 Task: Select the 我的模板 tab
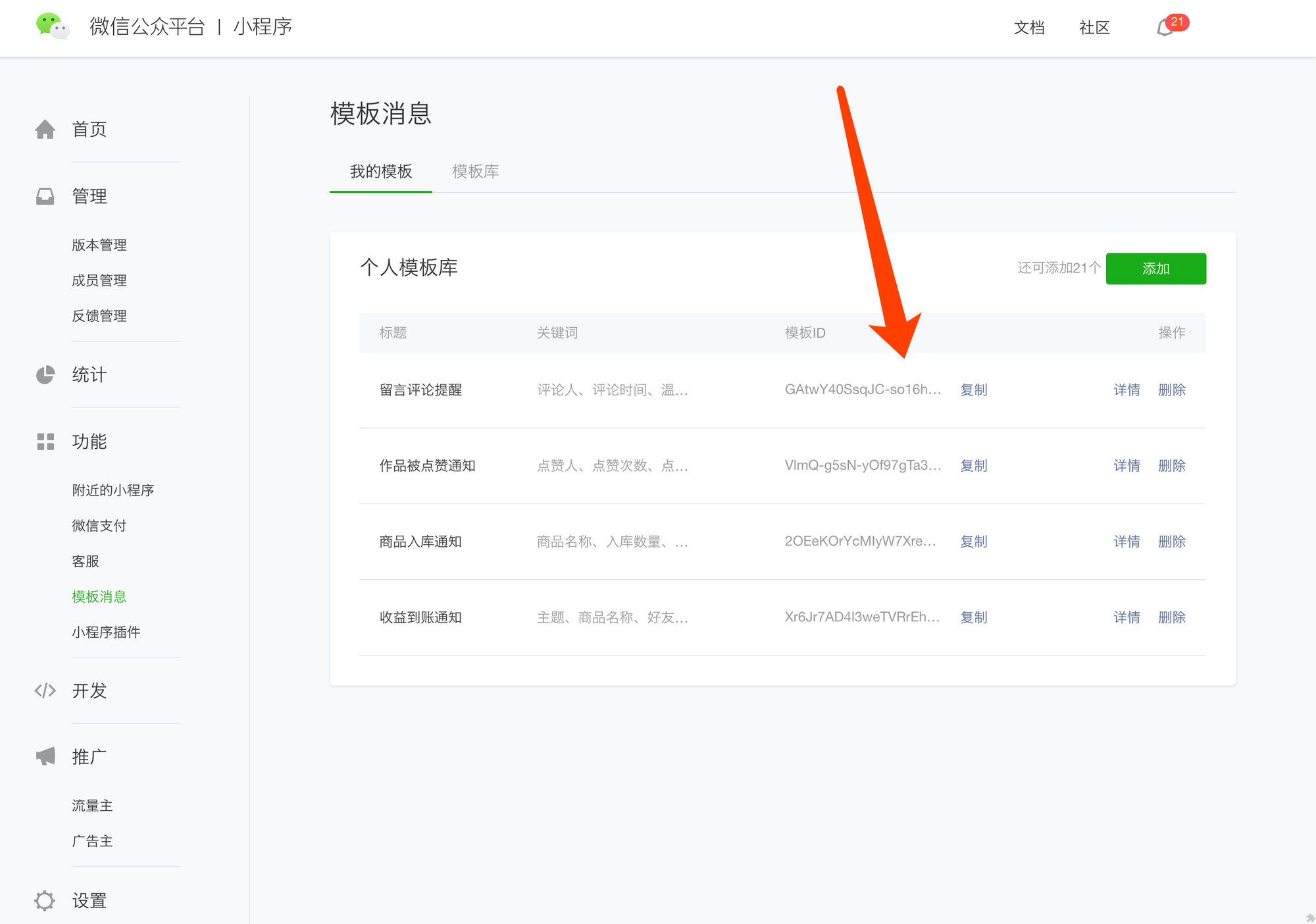381,172
